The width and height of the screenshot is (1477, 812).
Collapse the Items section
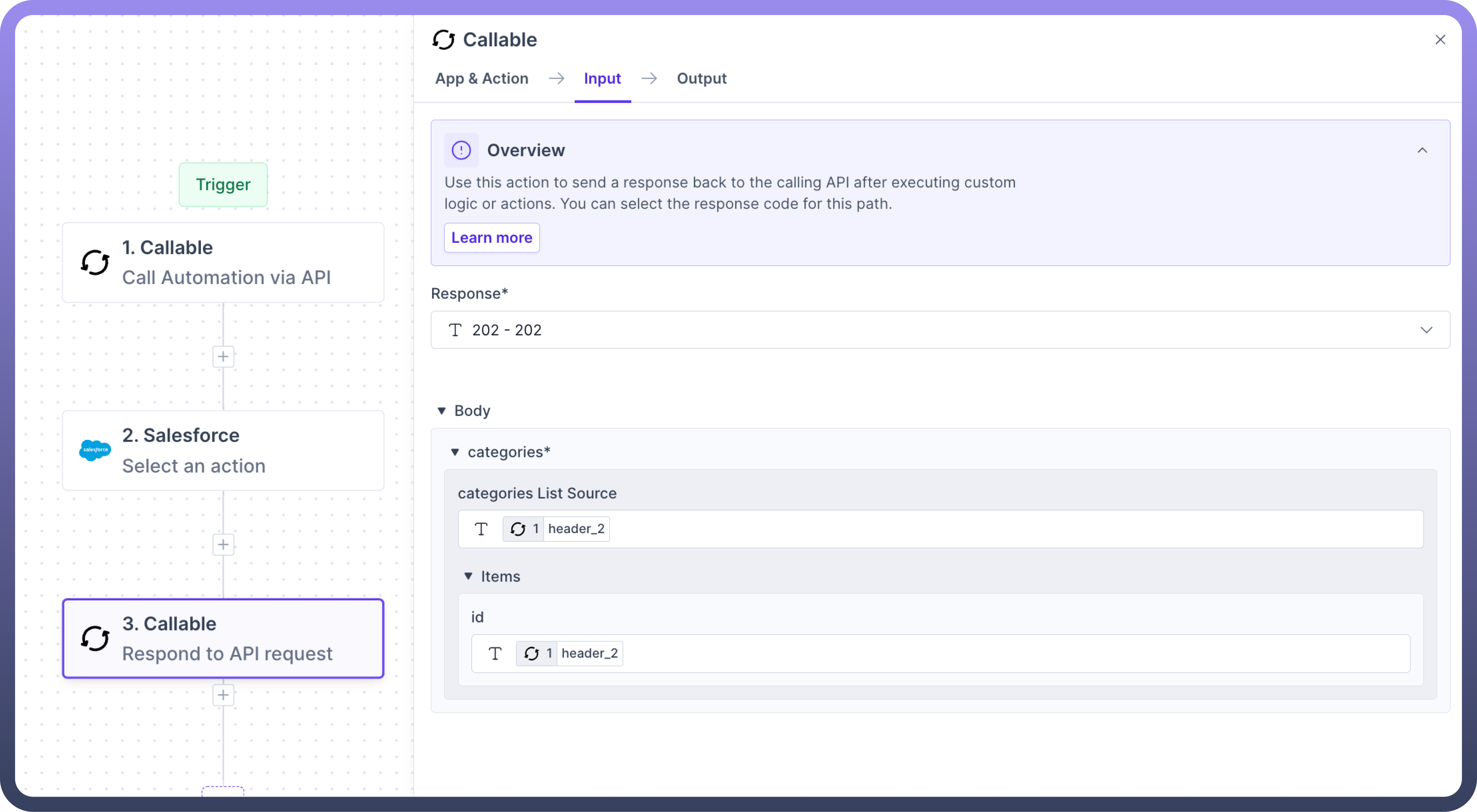coord(468,576)
